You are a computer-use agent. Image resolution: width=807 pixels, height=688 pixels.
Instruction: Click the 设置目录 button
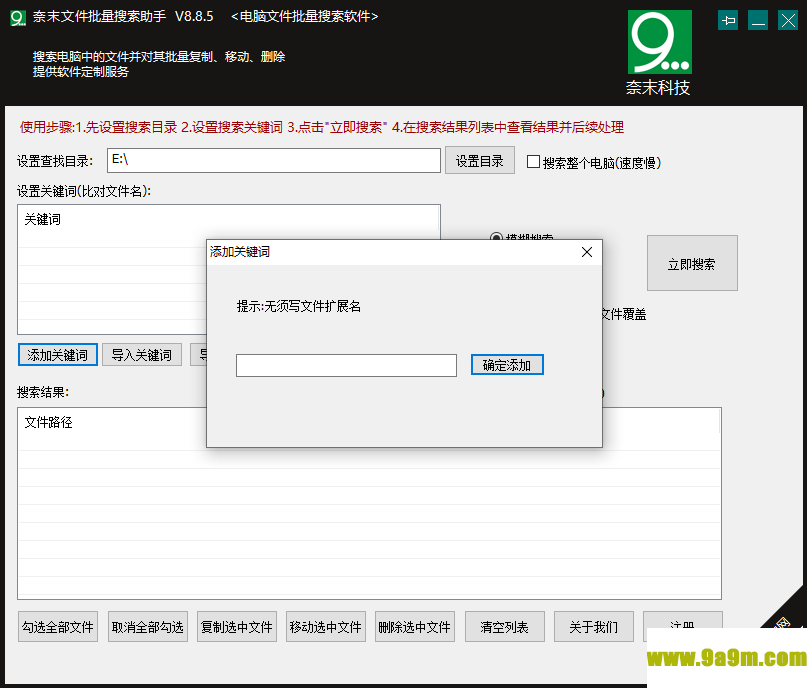pos(480,161)
